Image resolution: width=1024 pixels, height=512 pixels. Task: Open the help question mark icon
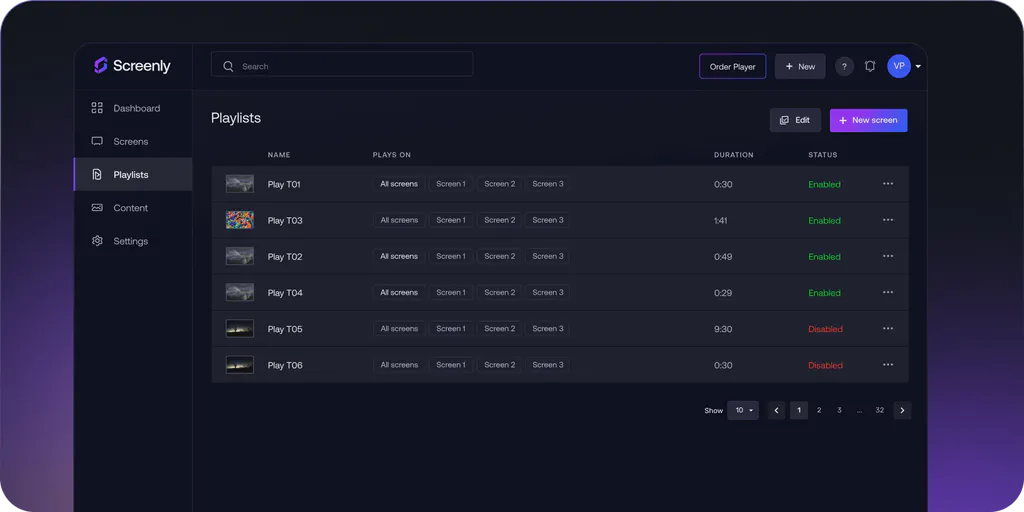pos(844,67)
